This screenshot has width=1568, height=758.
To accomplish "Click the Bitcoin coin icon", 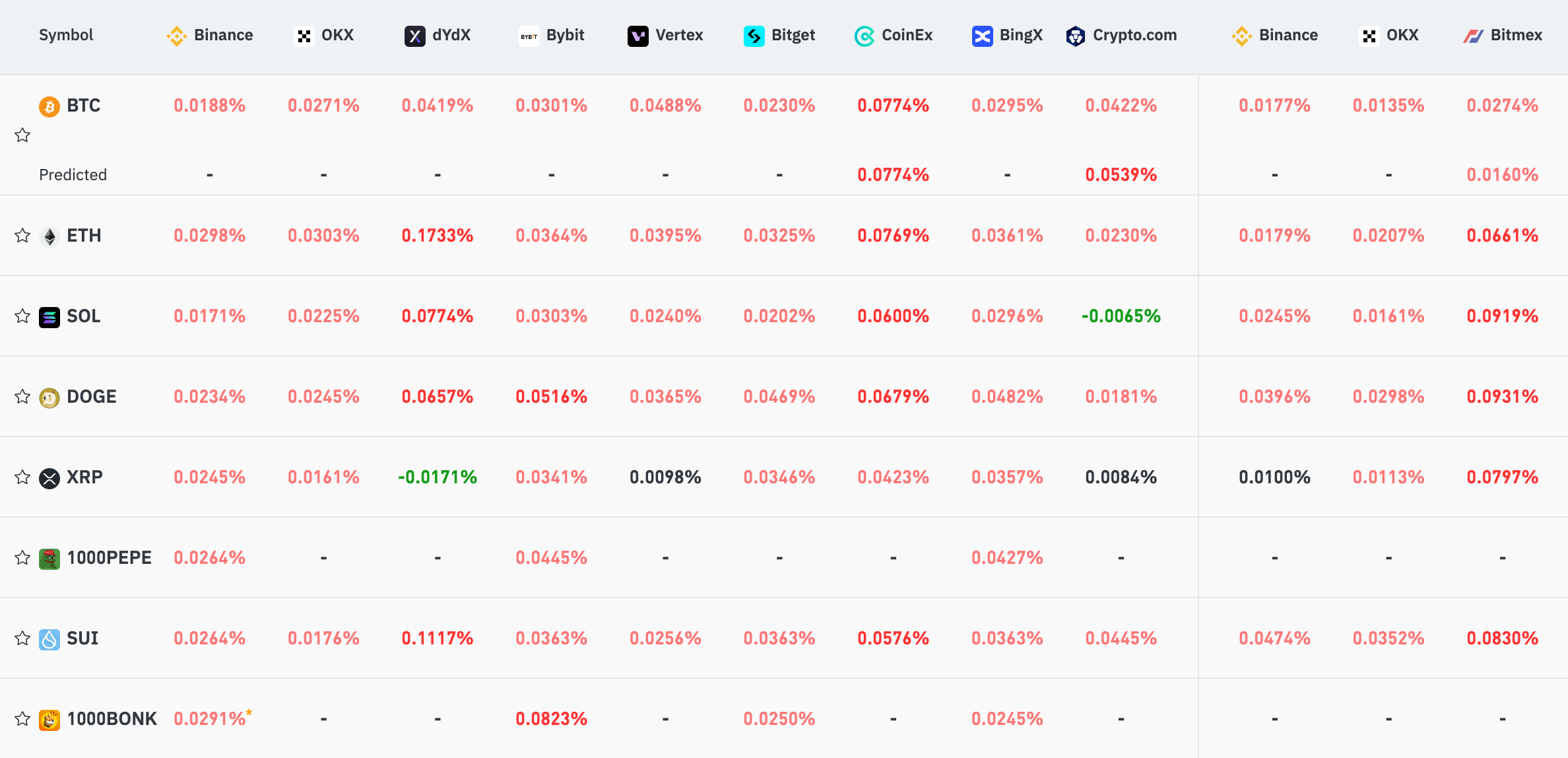I will [49, 106].
